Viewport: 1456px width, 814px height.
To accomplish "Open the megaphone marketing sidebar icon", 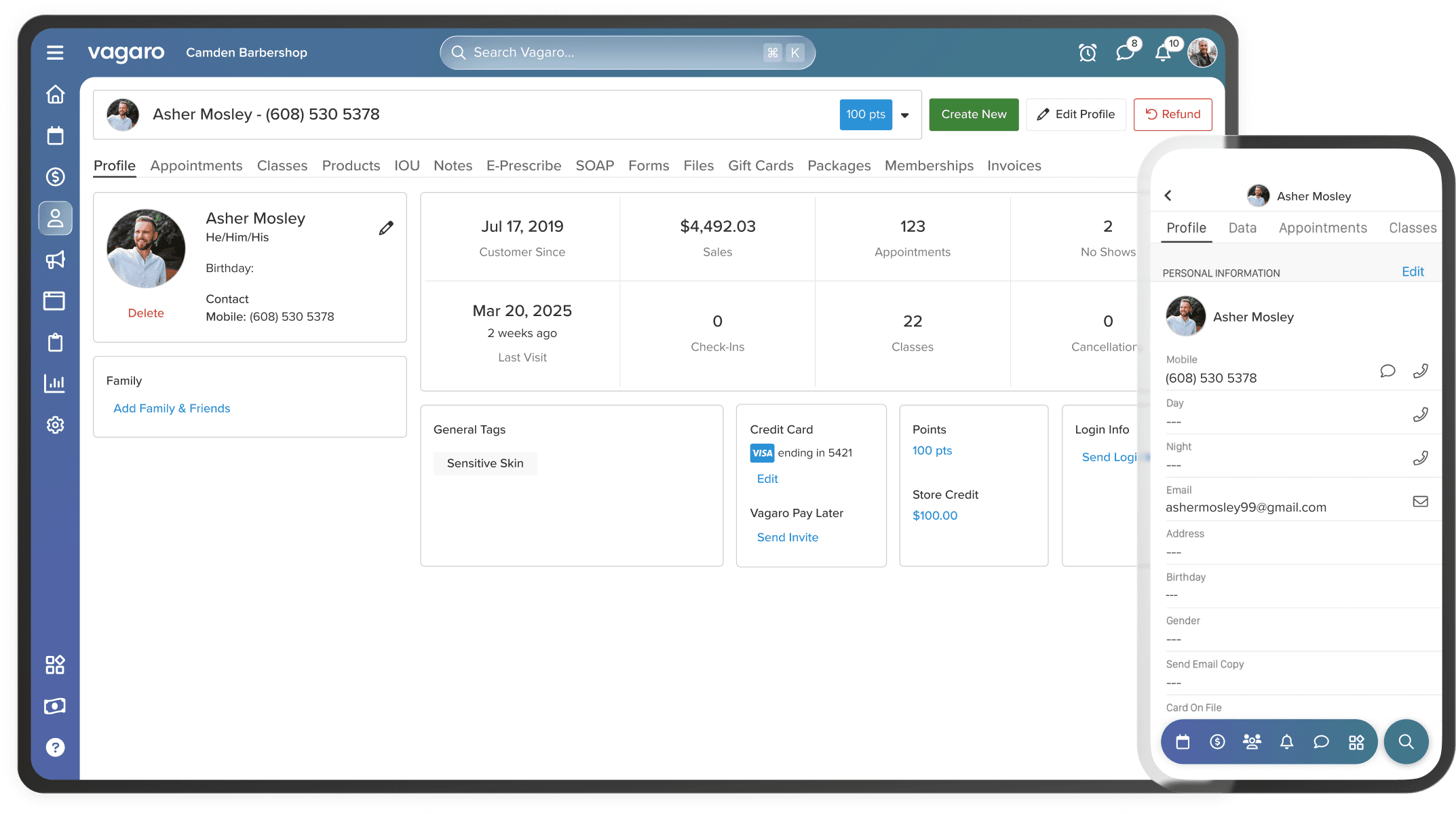I will tap(55, 260).
